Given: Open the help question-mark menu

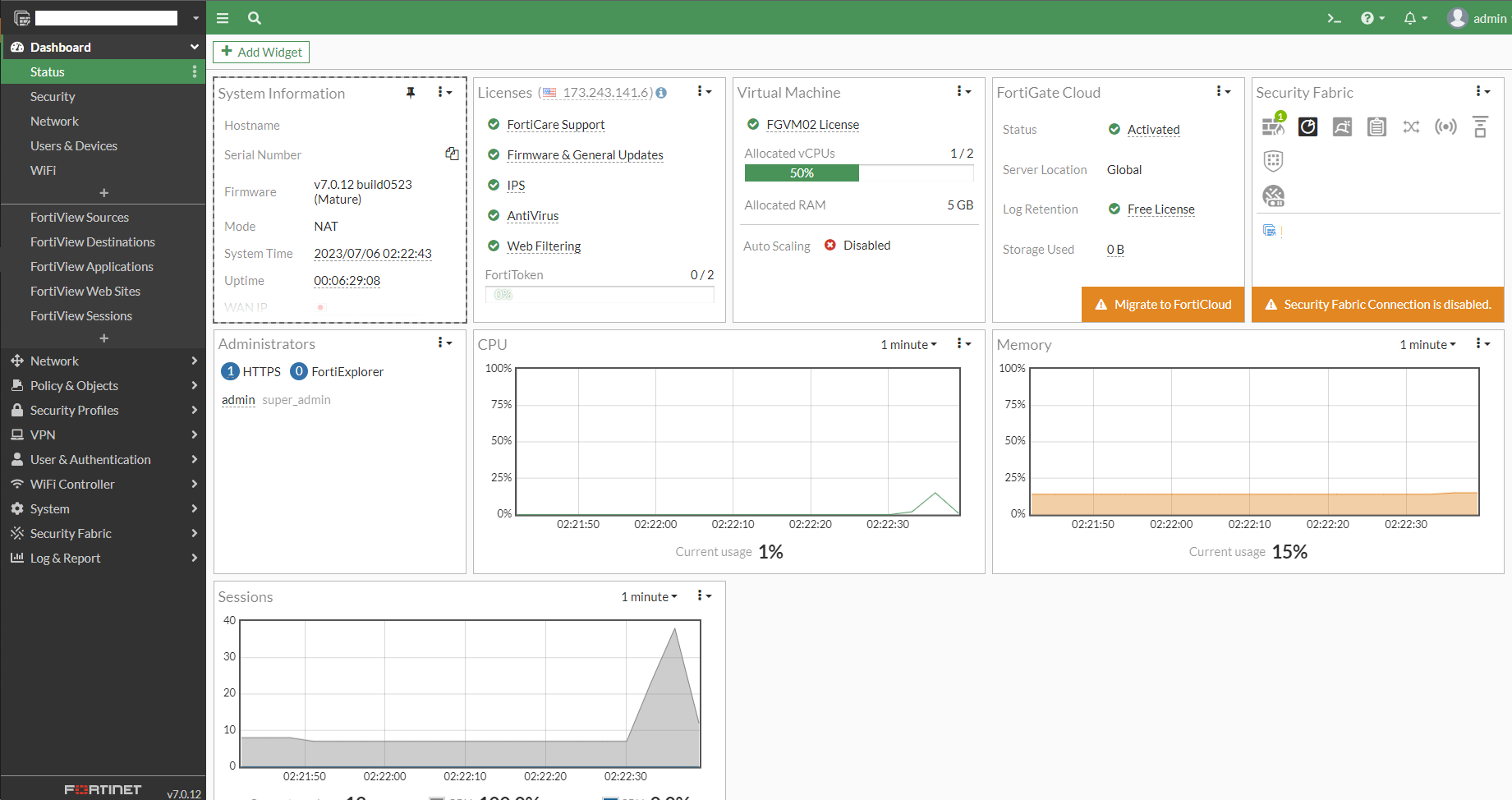Looking at the screenshot, I should tap(1372, 18).
